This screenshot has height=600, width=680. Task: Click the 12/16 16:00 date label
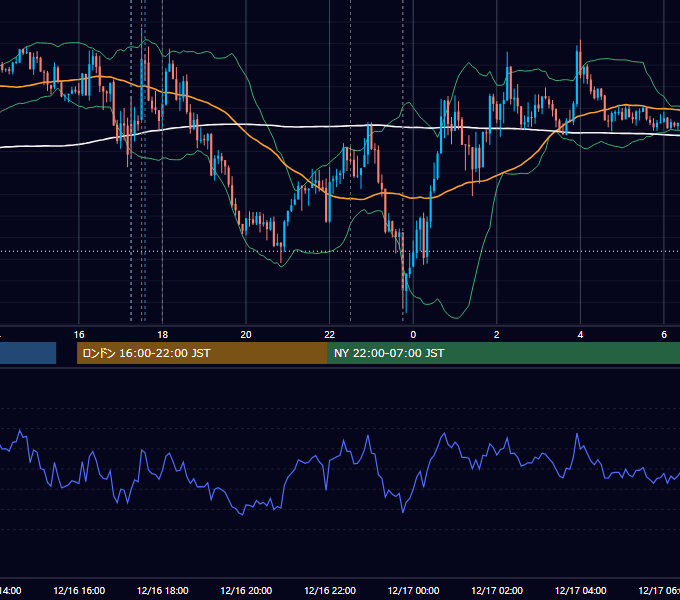point(79,590)
